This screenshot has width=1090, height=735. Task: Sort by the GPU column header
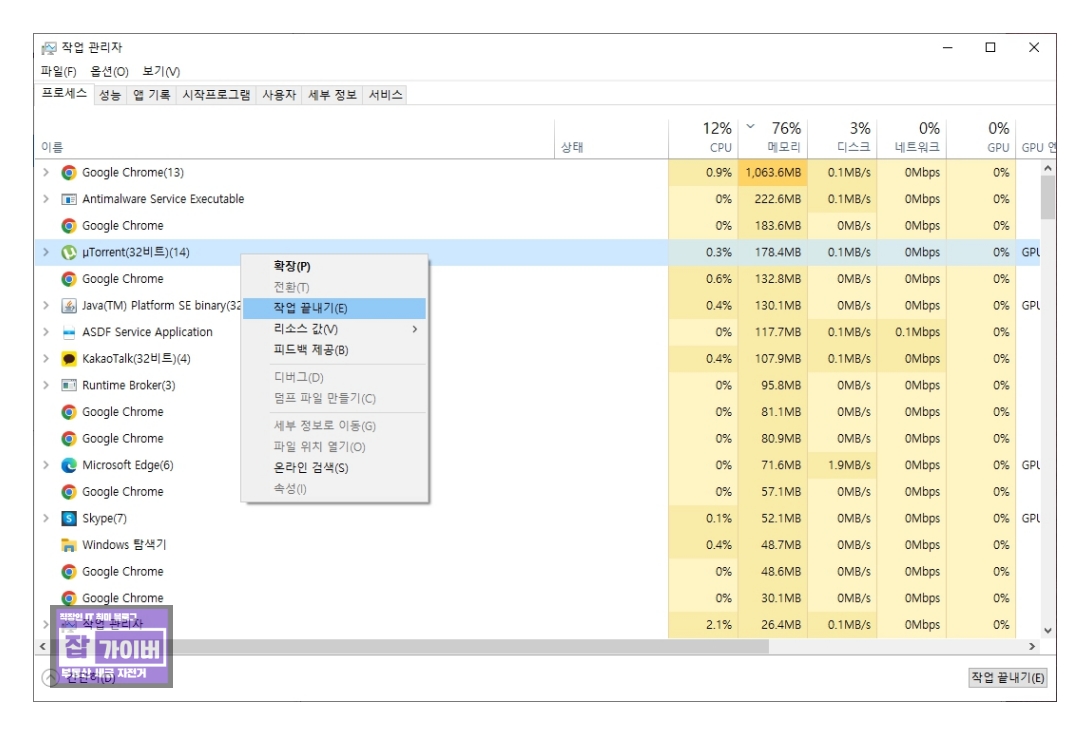click(x=981, y=138)
